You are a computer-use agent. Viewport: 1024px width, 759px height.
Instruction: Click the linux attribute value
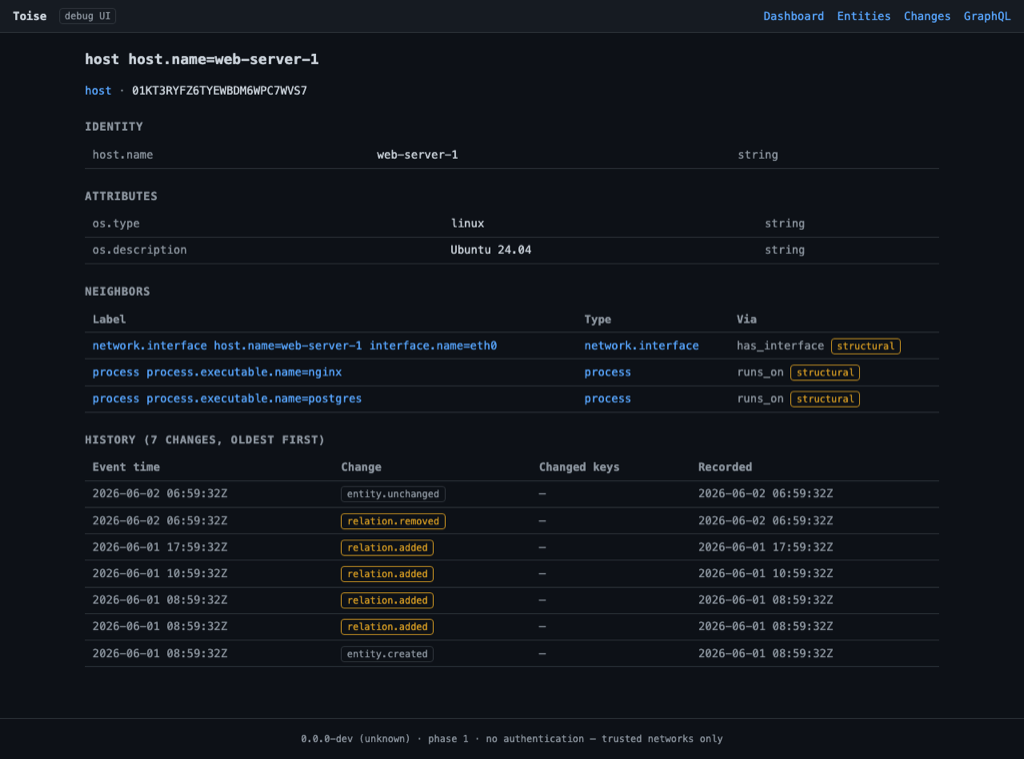pyautogui.click(x=468, y=223)
